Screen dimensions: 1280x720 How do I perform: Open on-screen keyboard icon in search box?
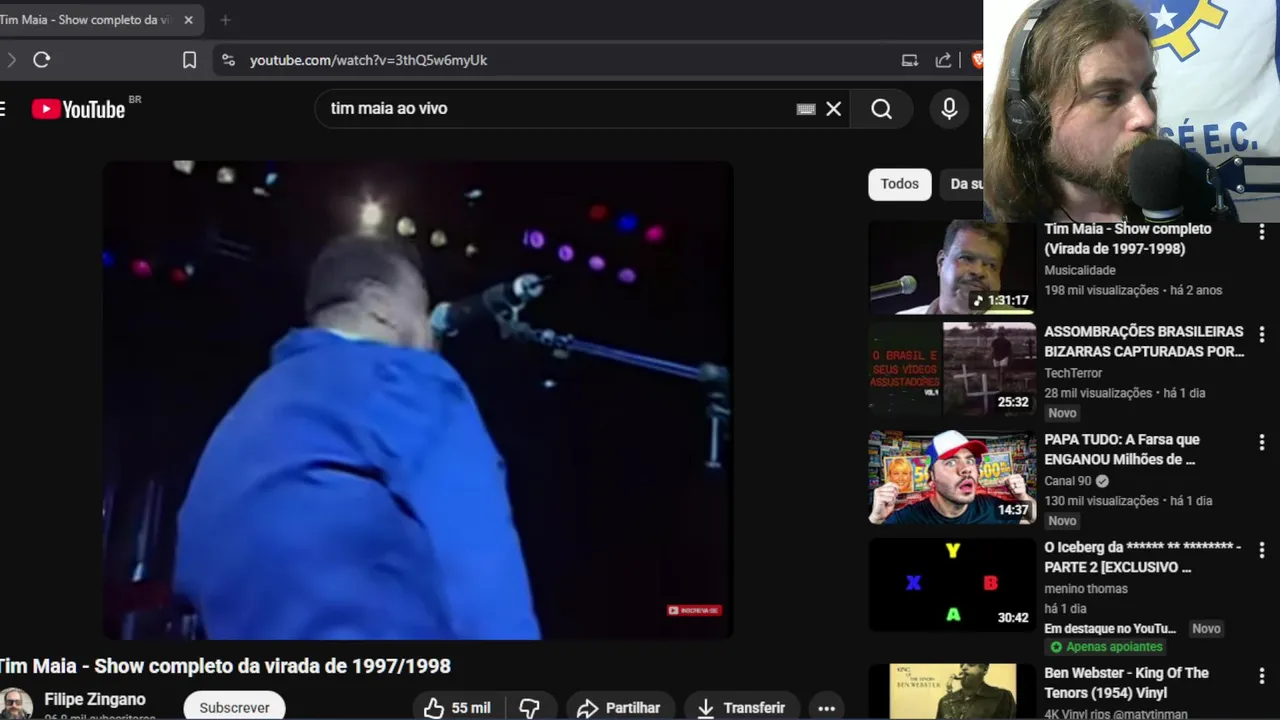tap(806, 109)
